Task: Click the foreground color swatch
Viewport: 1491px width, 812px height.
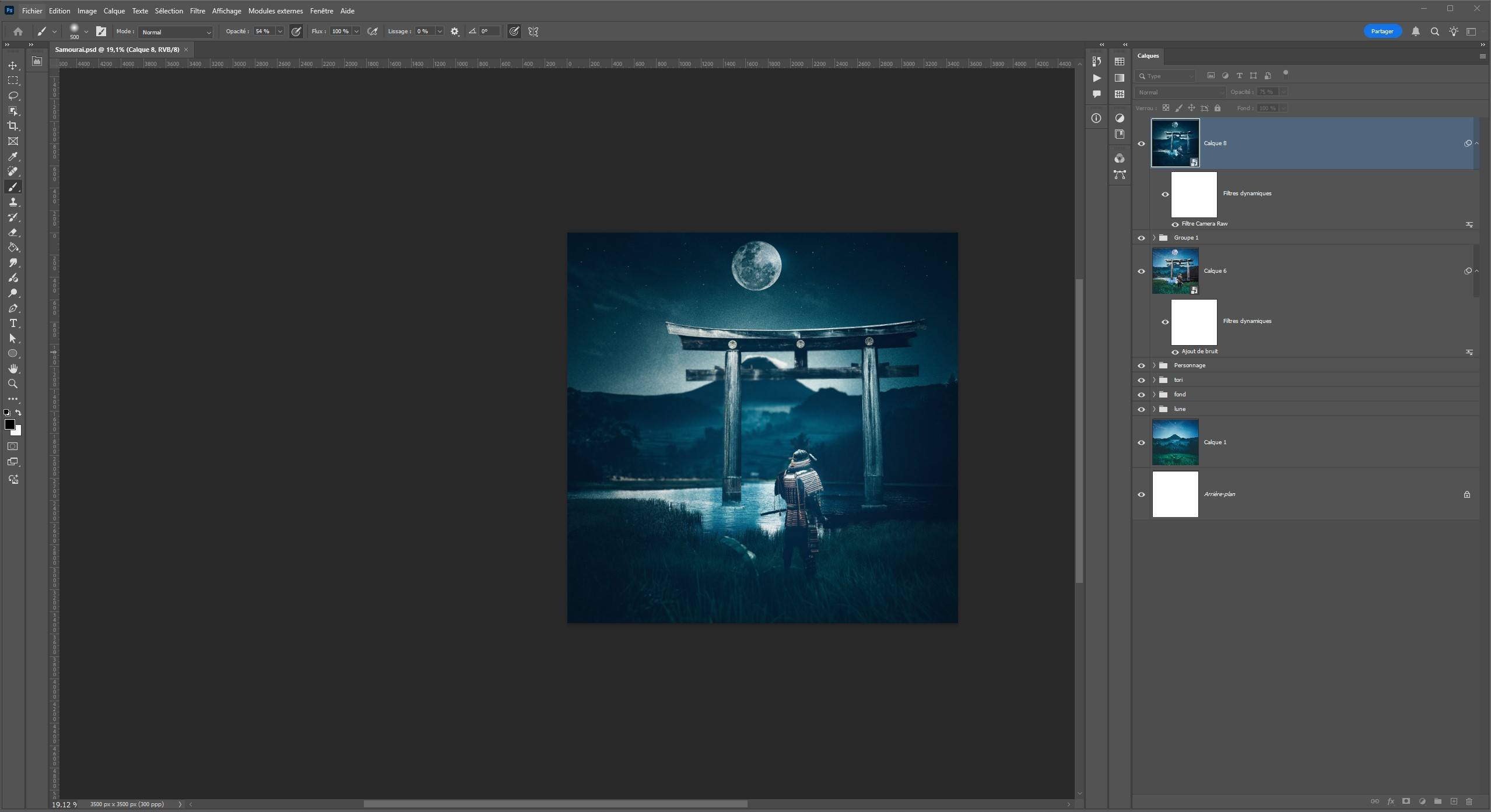Action: pyautogui.click(x=10, y=424)
